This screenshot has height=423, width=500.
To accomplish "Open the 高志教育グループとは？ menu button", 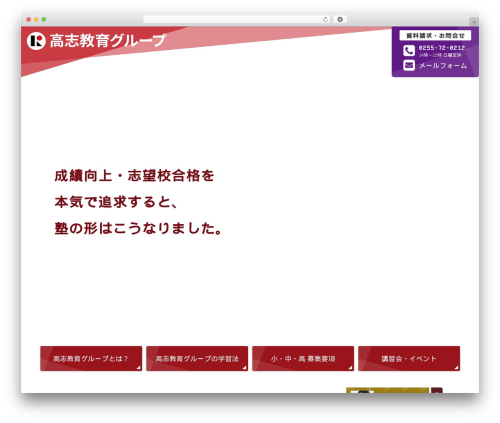I will point(91,359).
